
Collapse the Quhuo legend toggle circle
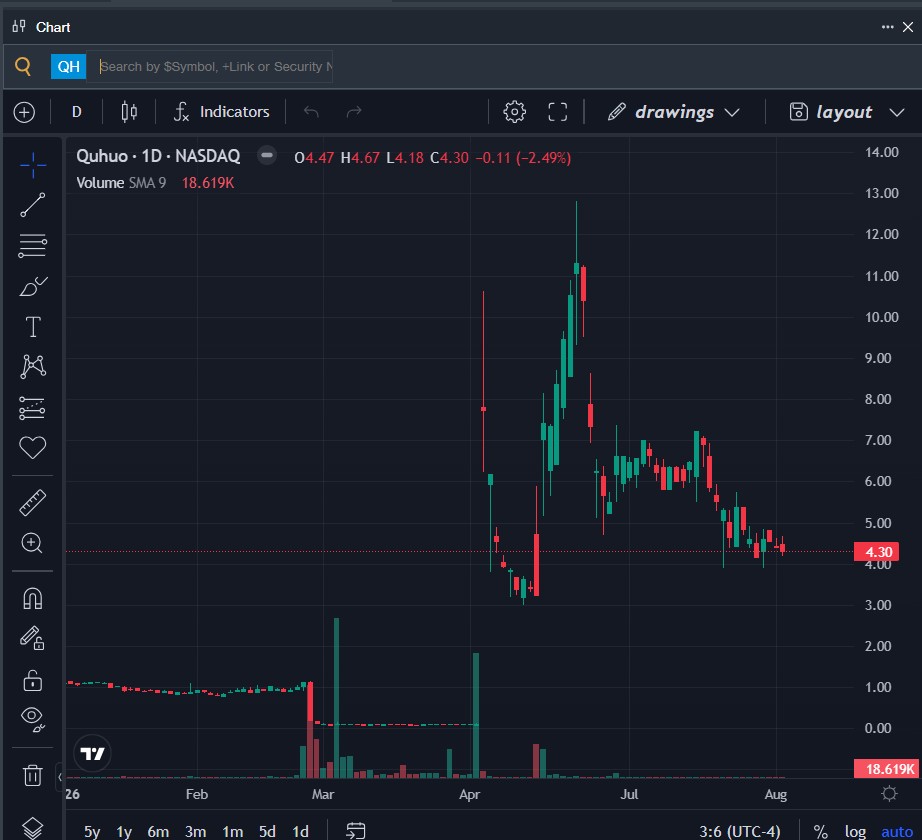tap(266, 156)
